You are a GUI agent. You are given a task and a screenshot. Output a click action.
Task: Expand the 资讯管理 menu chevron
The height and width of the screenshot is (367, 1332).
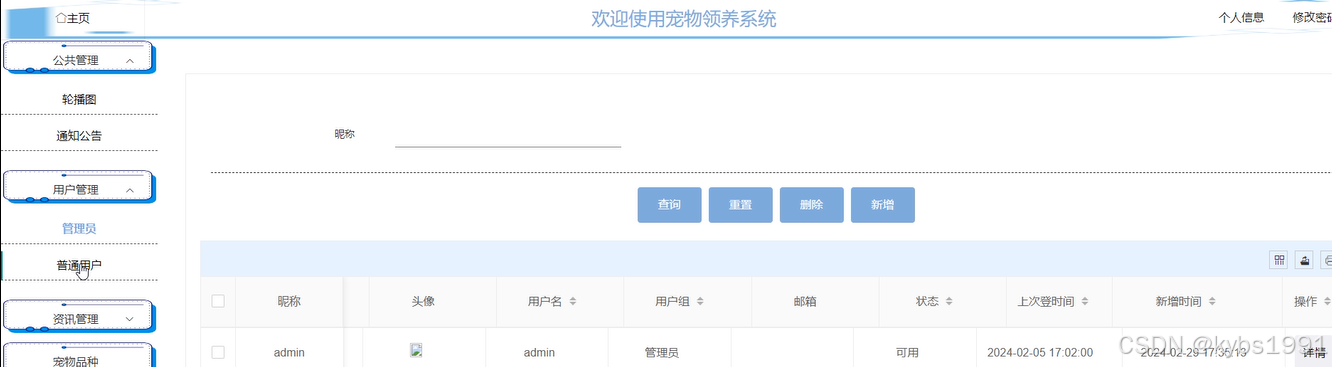(130, 319)
